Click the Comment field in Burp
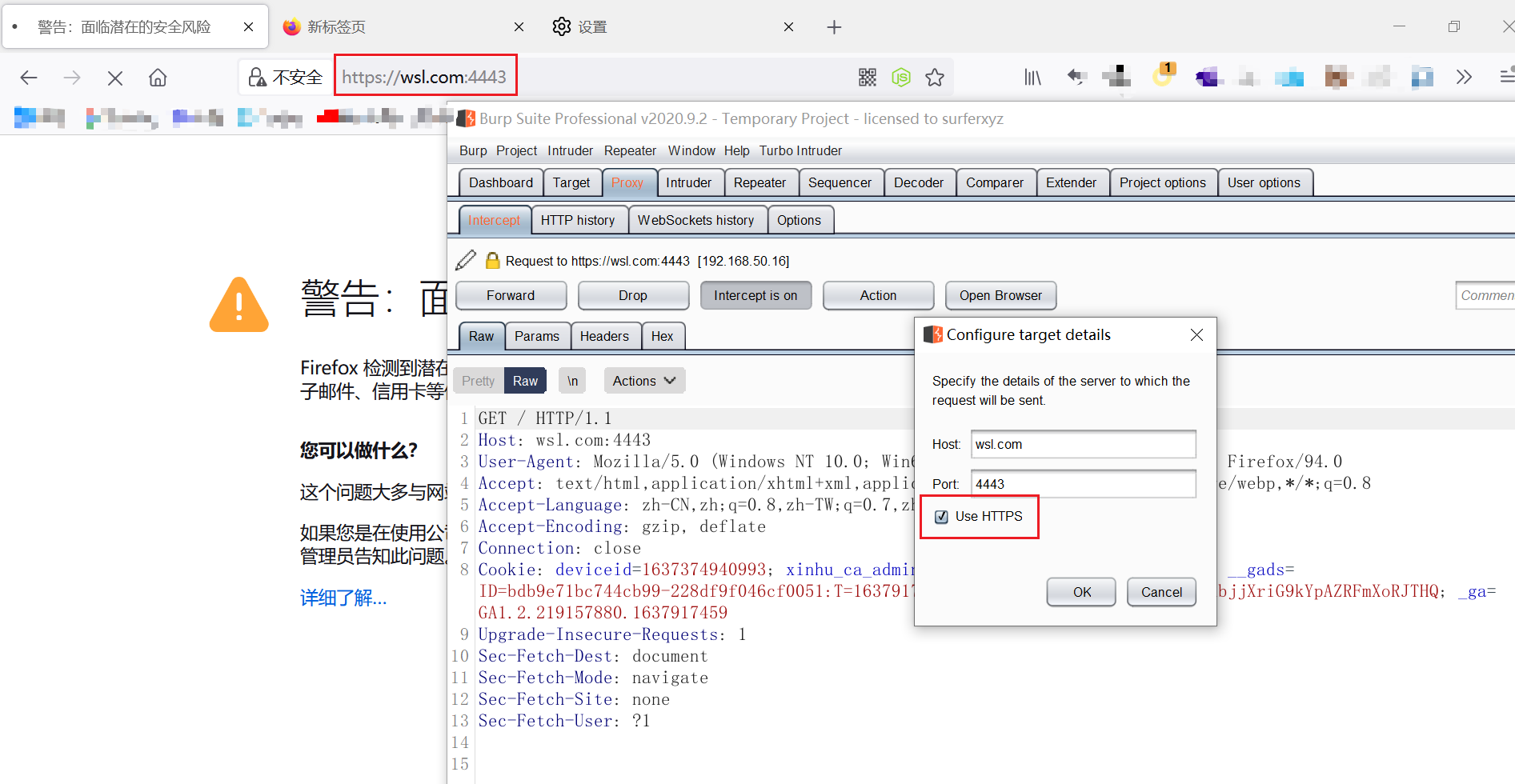The image size is (1515, 784). [1485, 295]
